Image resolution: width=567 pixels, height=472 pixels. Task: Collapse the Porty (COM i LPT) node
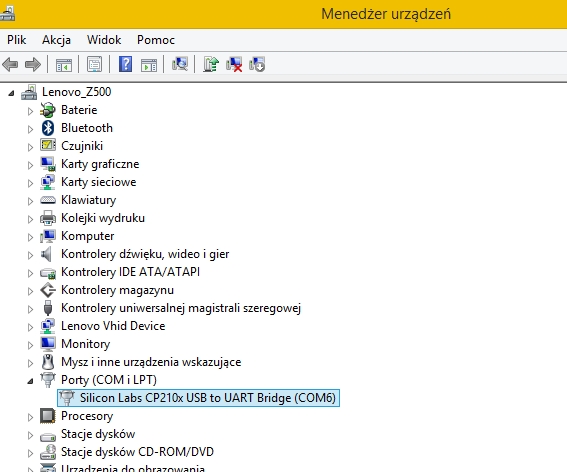coord(30,381)
